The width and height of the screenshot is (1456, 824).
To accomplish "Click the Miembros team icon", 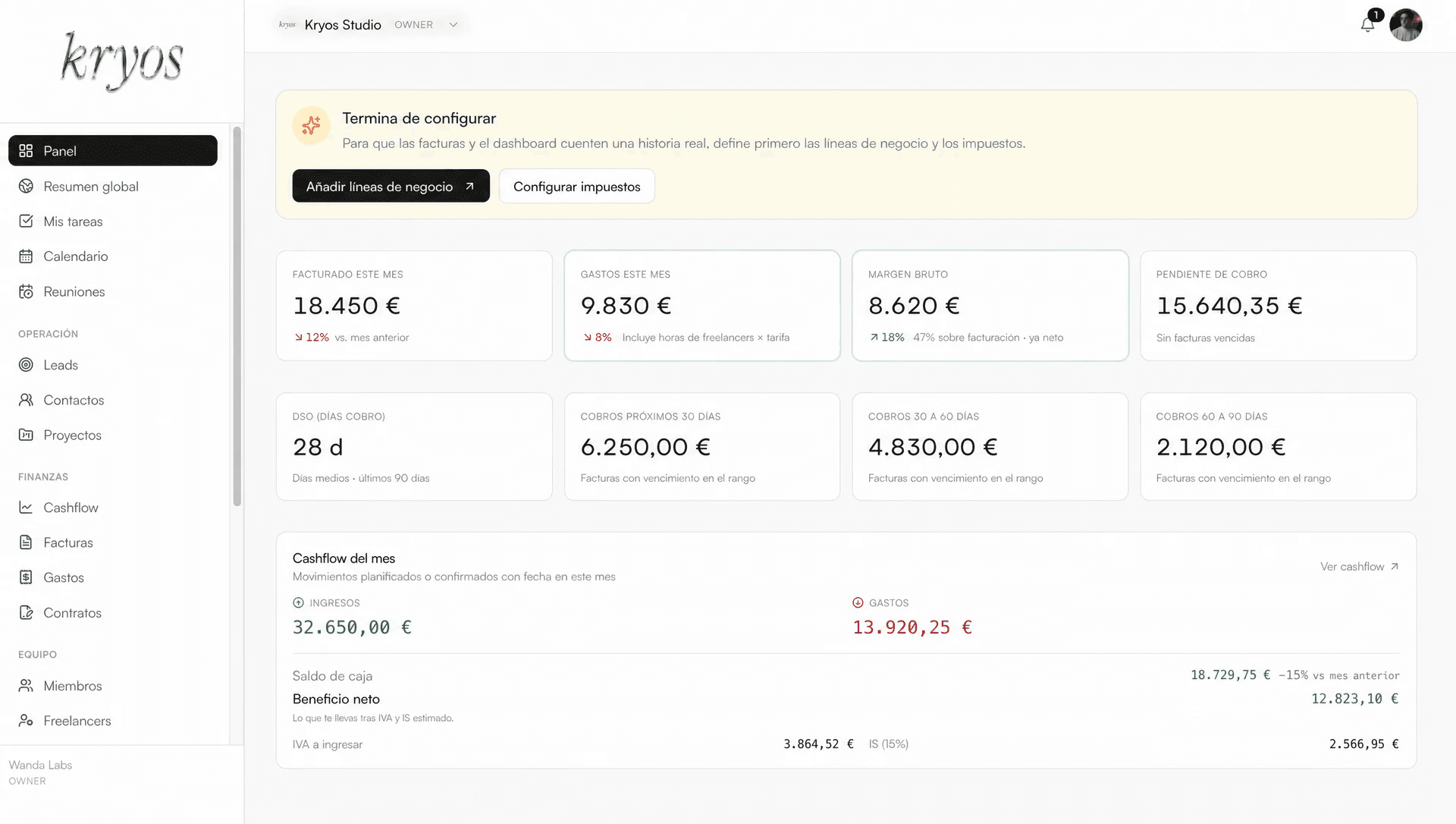I will click(26, 686).
